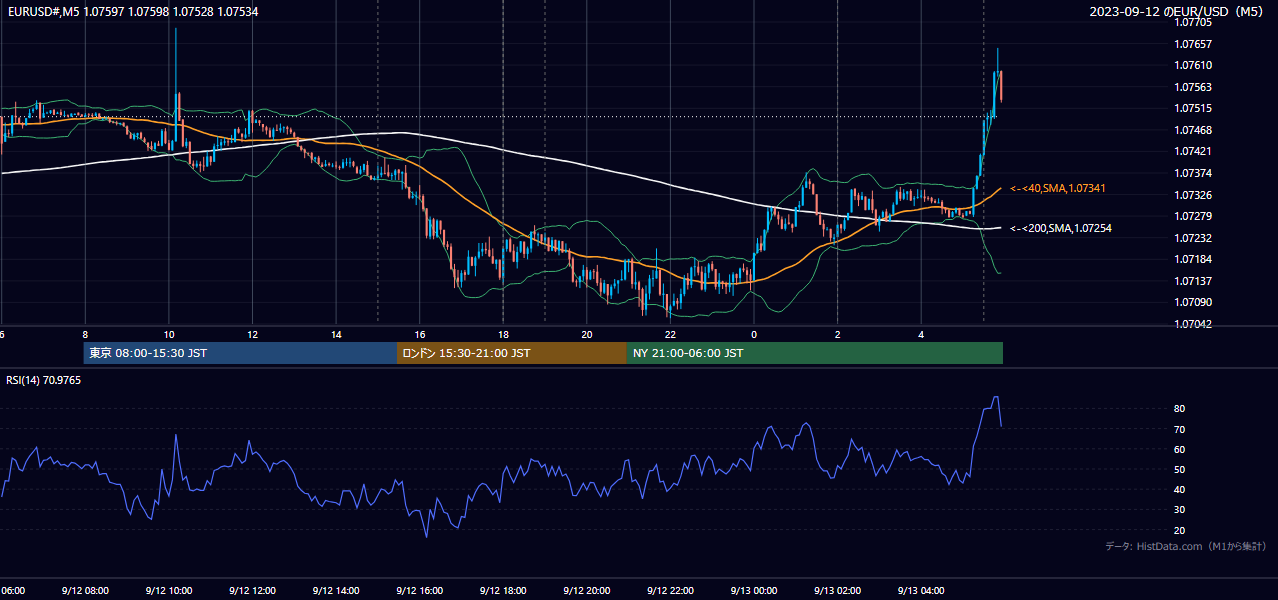Click RSI axis level 70
1278x600 pixels.
pyautogui.click(x=1180, y=429)
